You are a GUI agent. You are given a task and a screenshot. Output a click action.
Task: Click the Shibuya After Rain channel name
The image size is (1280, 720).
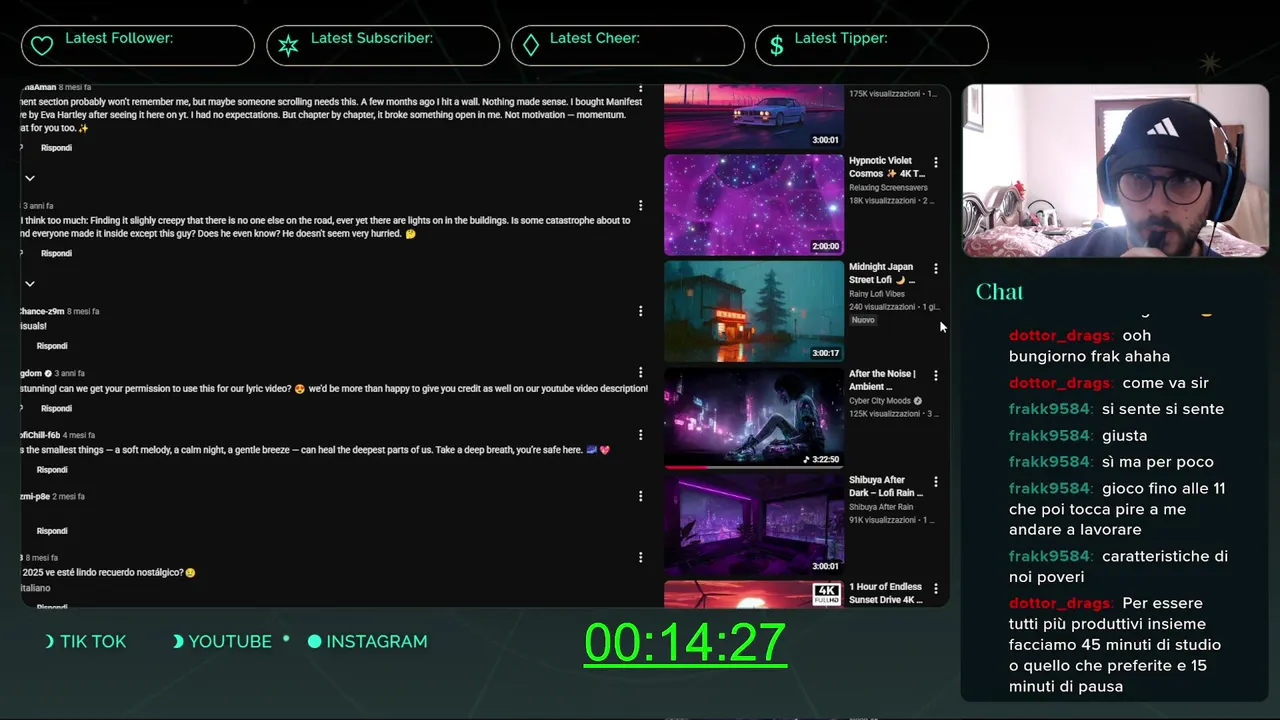881,507
